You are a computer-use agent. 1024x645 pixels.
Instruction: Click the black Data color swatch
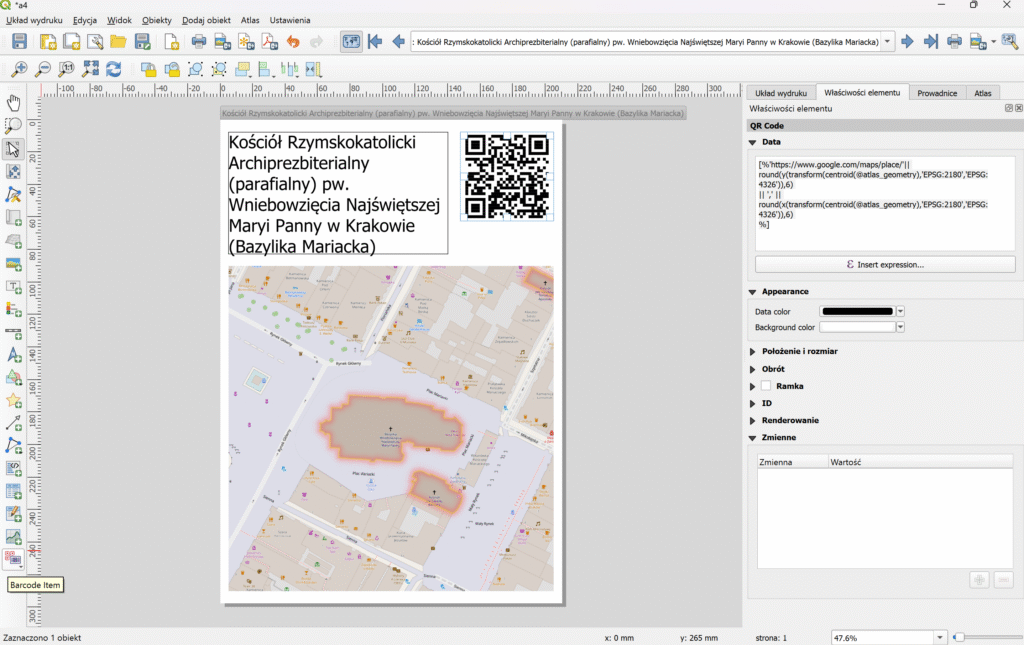(856, 312)
